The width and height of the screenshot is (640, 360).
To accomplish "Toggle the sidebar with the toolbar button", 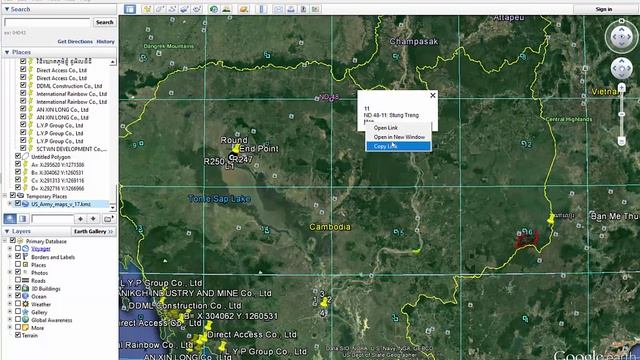I will 130,9.
